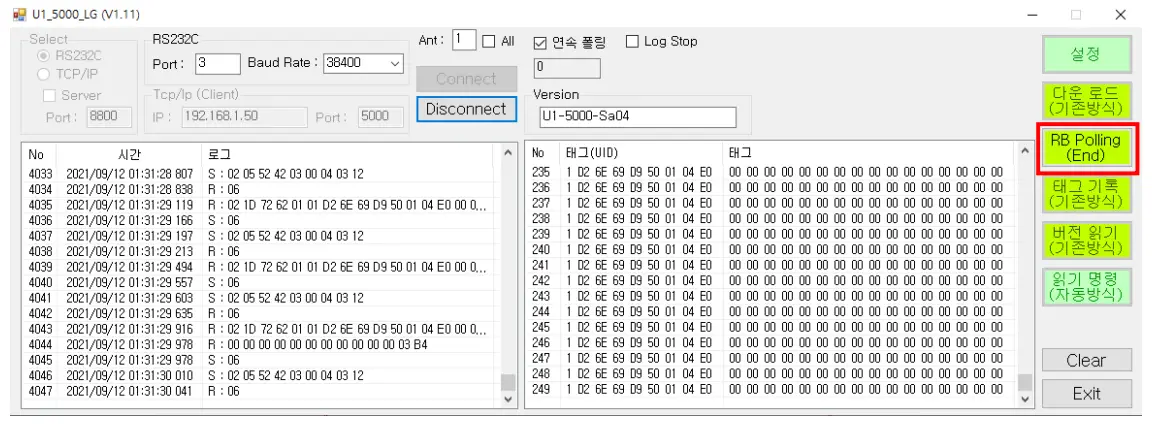This screenshot has height=424, width=1152.
Task: Clear the logs with Clear button
Action: click(1086, 360)
